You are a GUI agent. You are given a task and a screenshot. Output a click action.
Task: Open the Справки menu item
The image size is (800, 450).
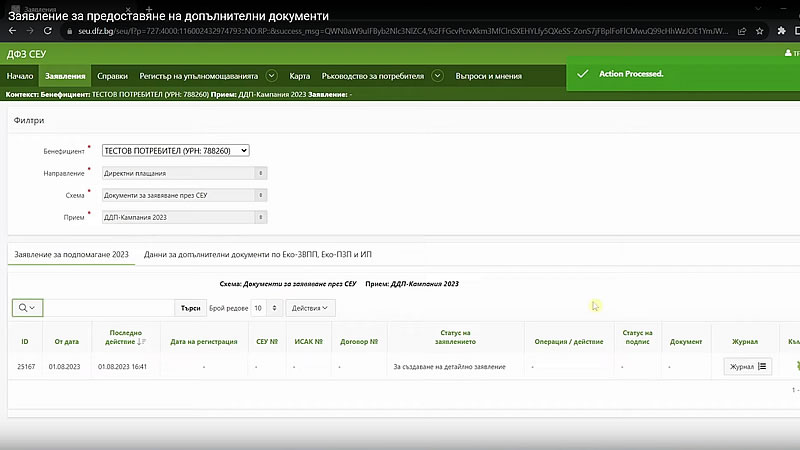(112, 76)
